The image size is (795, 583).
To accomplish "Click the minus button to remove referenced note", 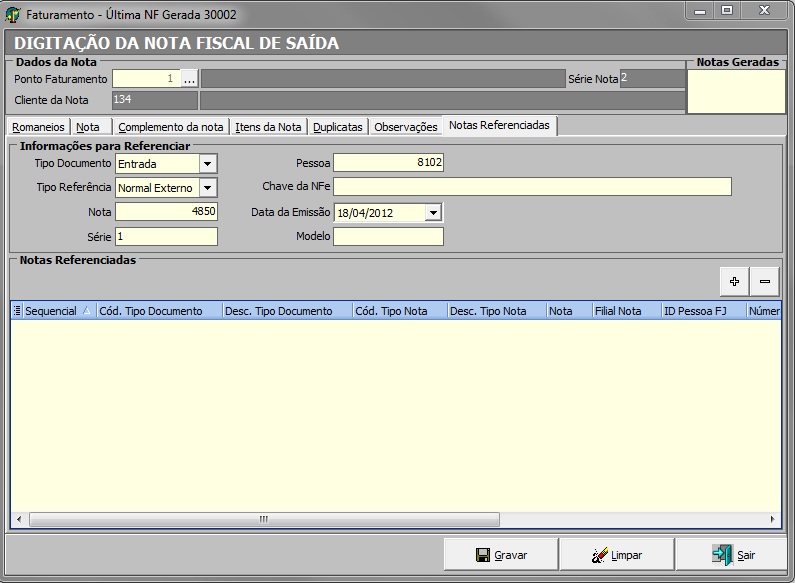I will [764, 282].
